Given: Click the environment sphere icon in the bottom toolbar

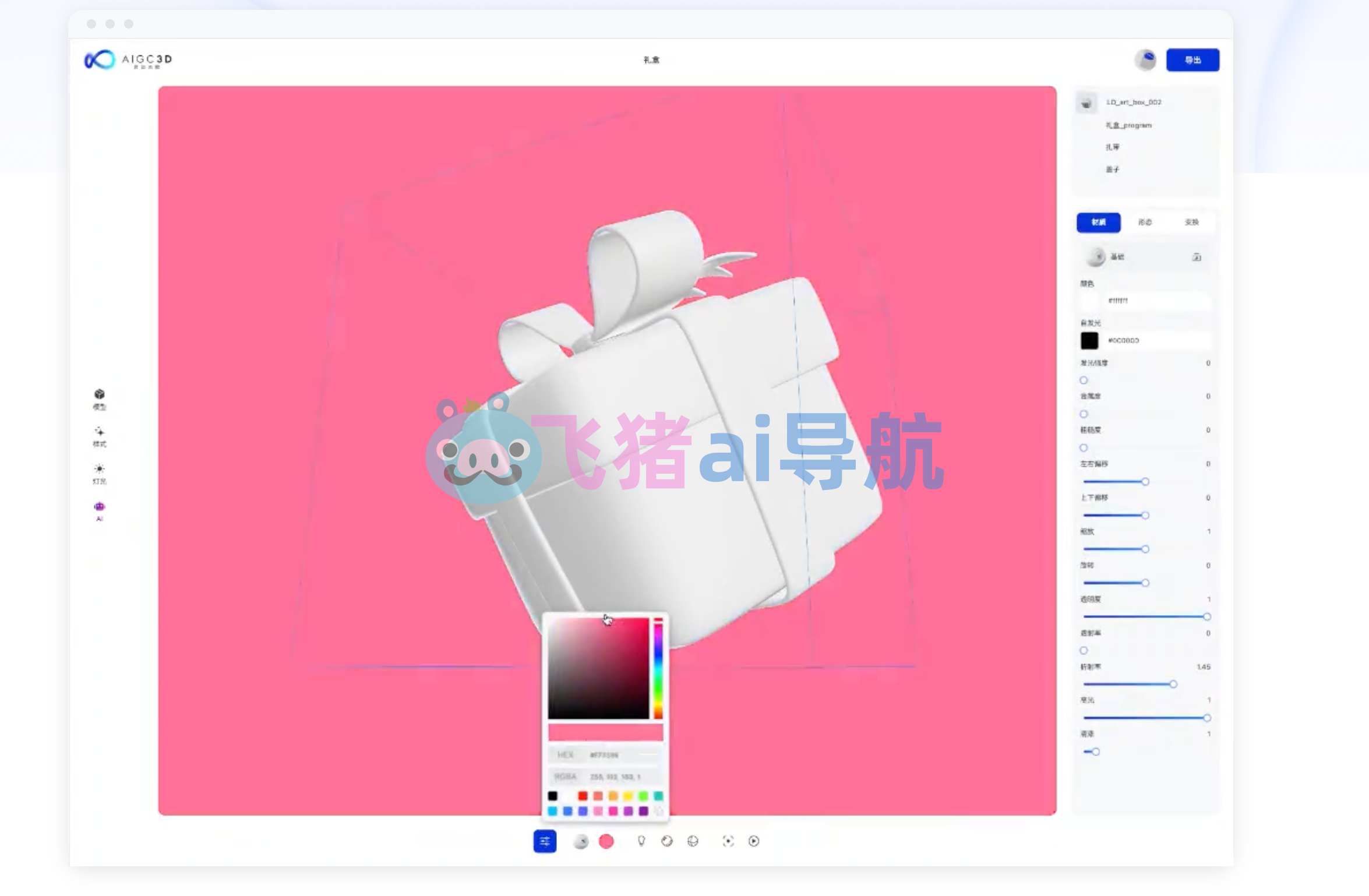Looking at the screenshot, I should pos(581,841).
